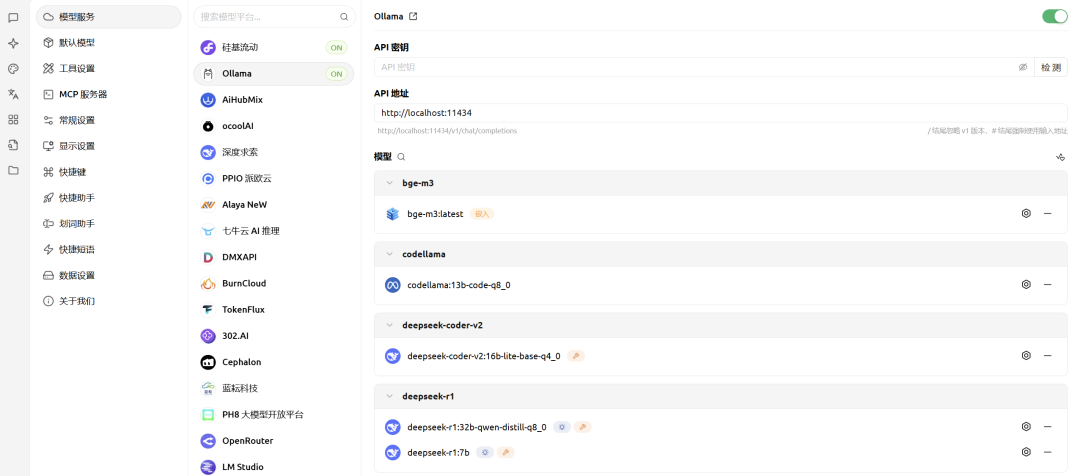1080x476 pixels.
Task: Open the chat assistant icon in left rail
Action: point(13,18)
